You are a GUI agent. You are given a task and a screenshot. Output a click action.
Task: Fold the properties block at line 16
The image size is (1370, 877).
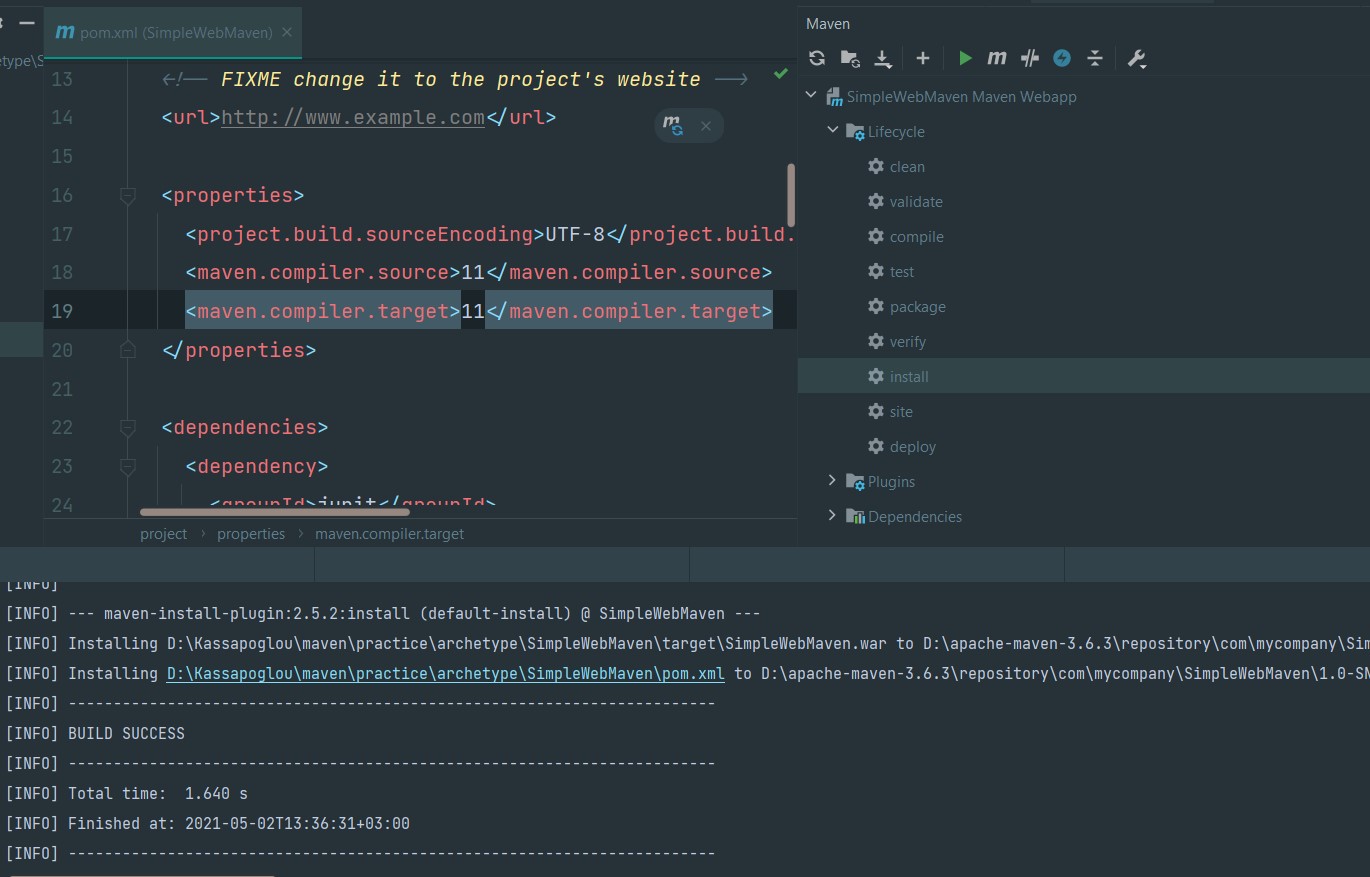tap(127, 195)
